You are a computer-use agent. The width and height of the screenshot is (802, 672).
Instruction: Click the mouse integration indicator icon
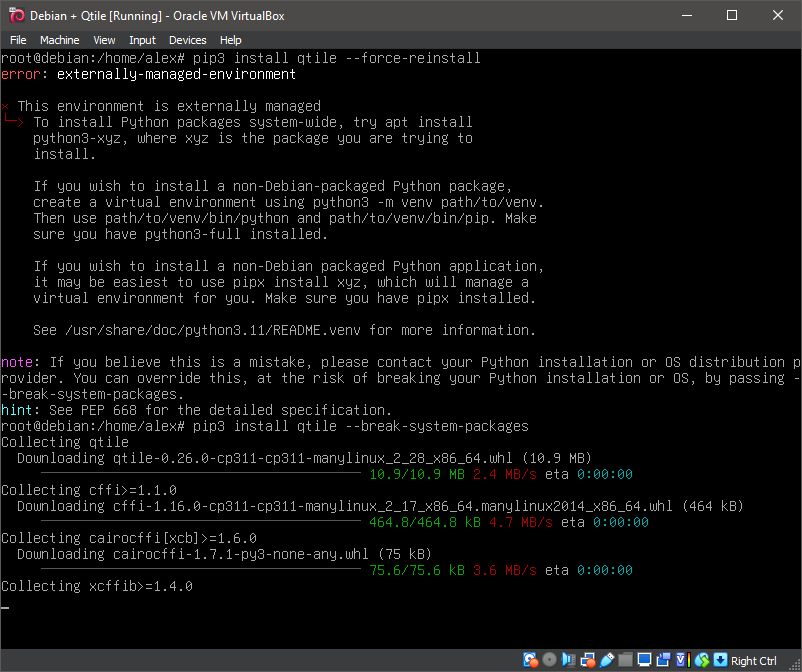tap(701, 660)
